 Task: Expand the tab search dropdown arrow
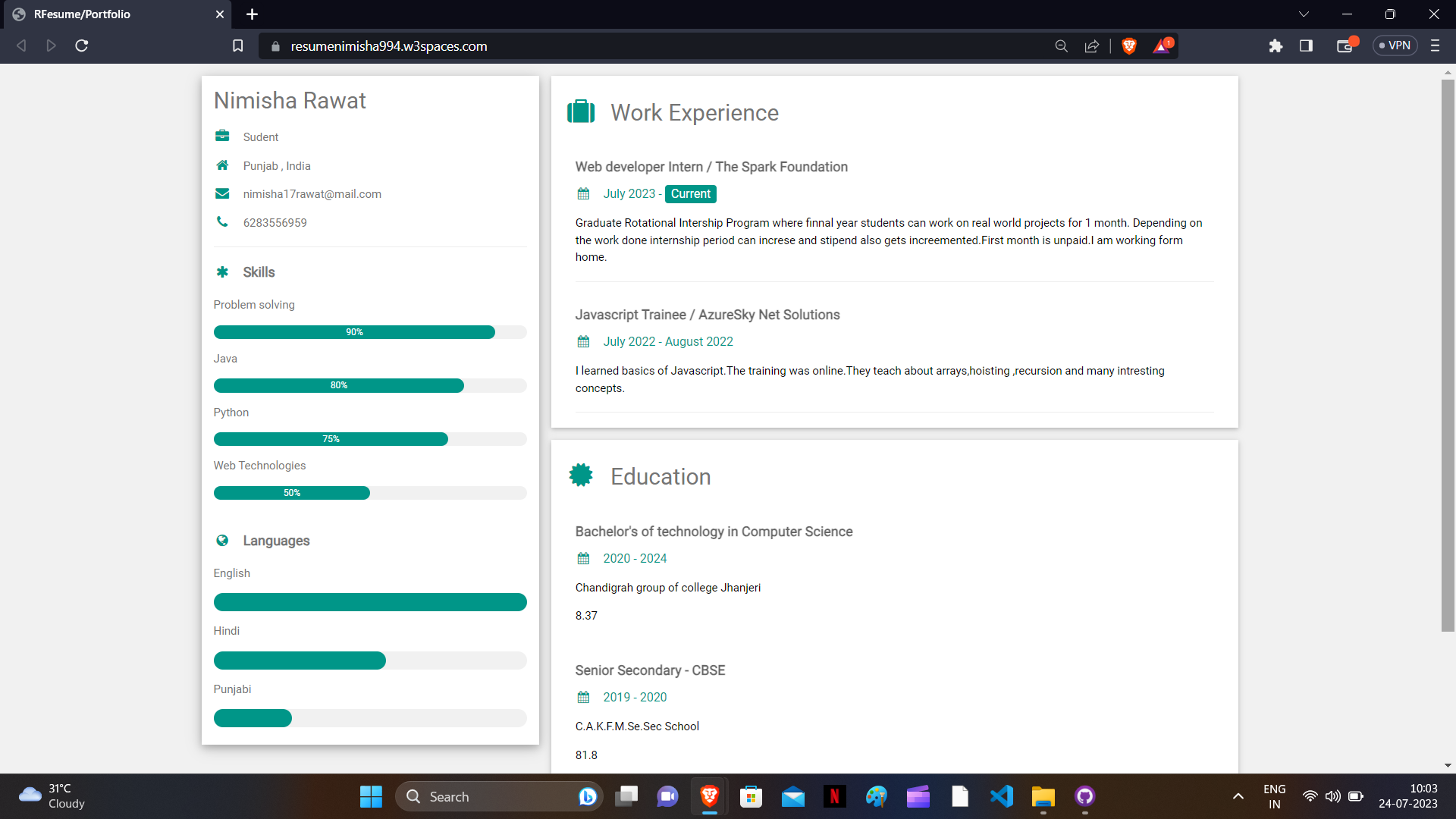(x=1304, y=14)
